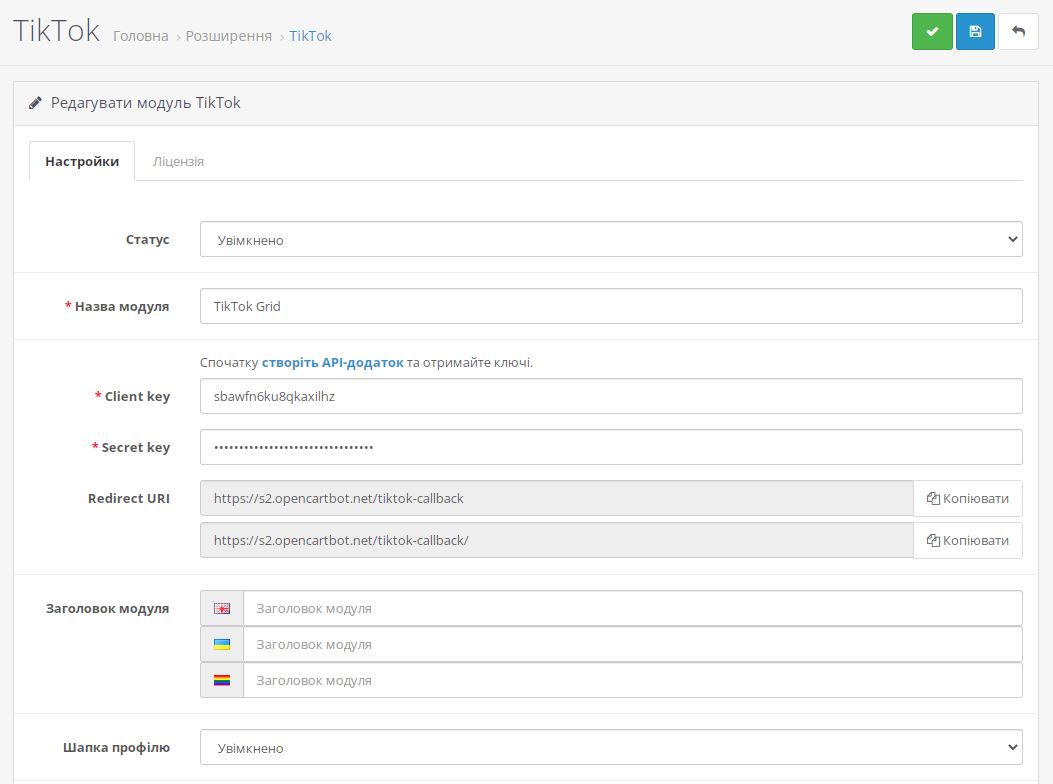Open Розширення breadcrumb link
The image size is (1053, 784).
(228, 36)
